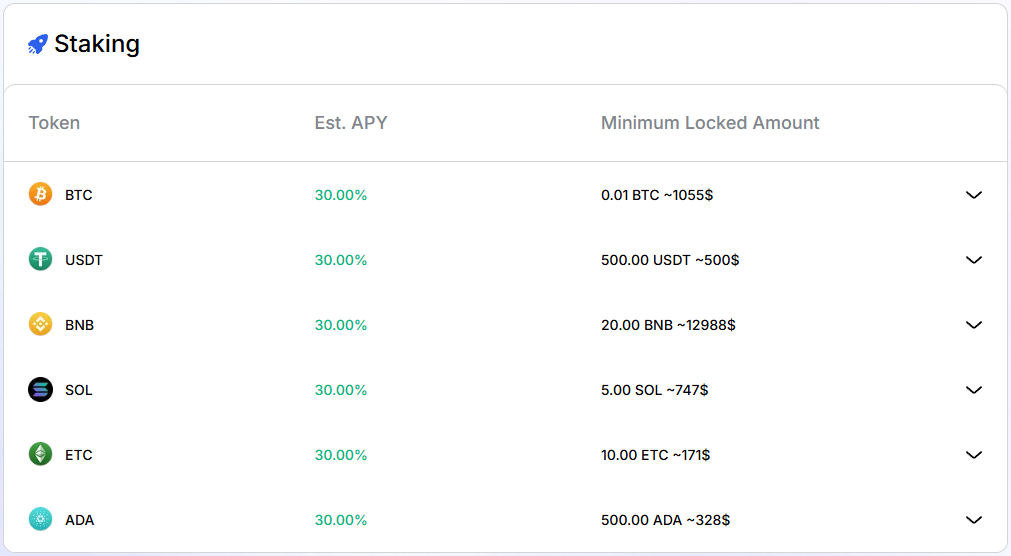This screenshot has width=1011, height=556.
Task: Click the rocket icon beside Staking
Action: click(38, 44)
